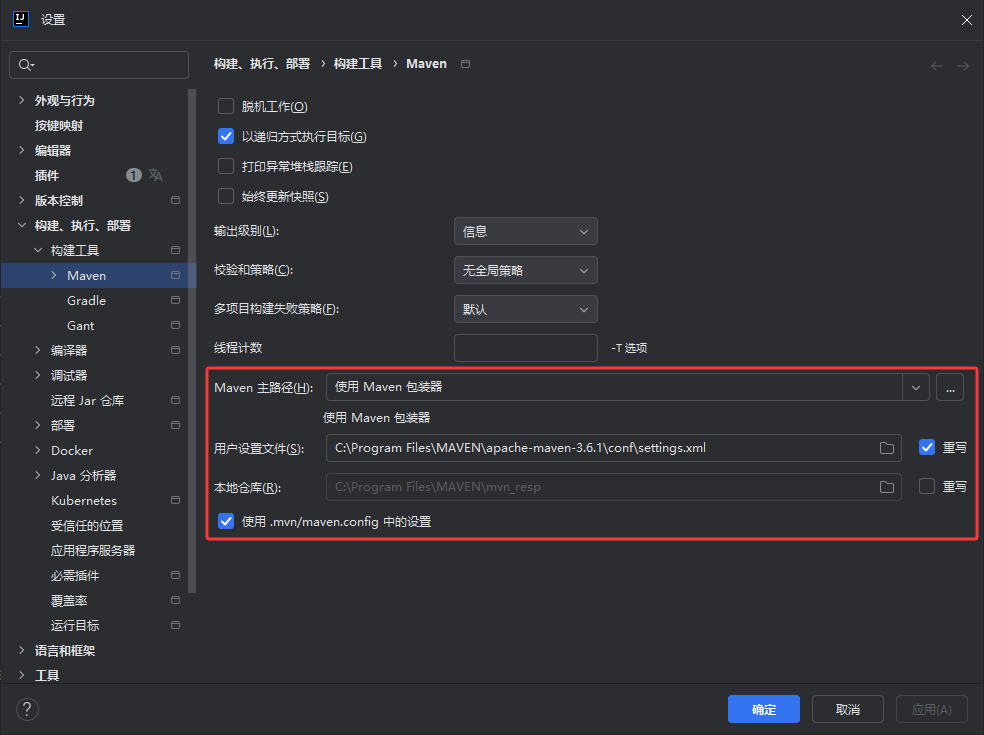Expand the Maven 主路径 dropdown arrow

pos(916,387)
